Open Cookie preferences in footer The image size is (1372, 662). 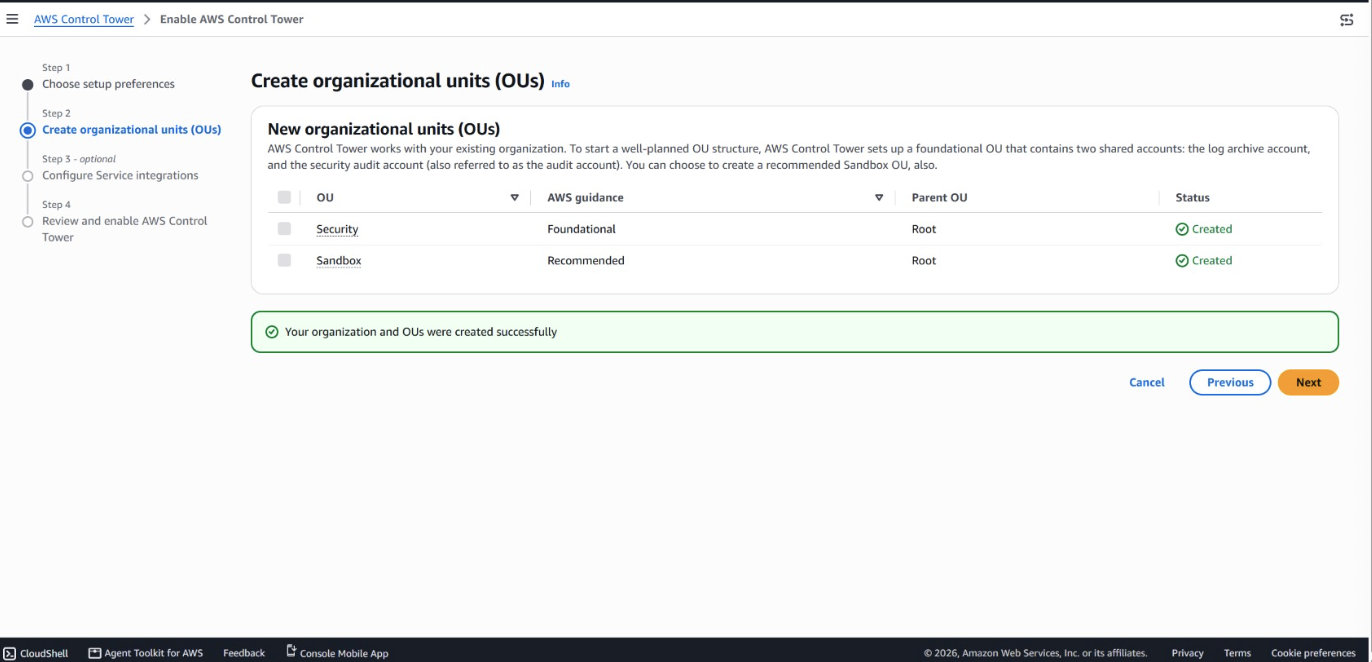[x=1313, y=653]
